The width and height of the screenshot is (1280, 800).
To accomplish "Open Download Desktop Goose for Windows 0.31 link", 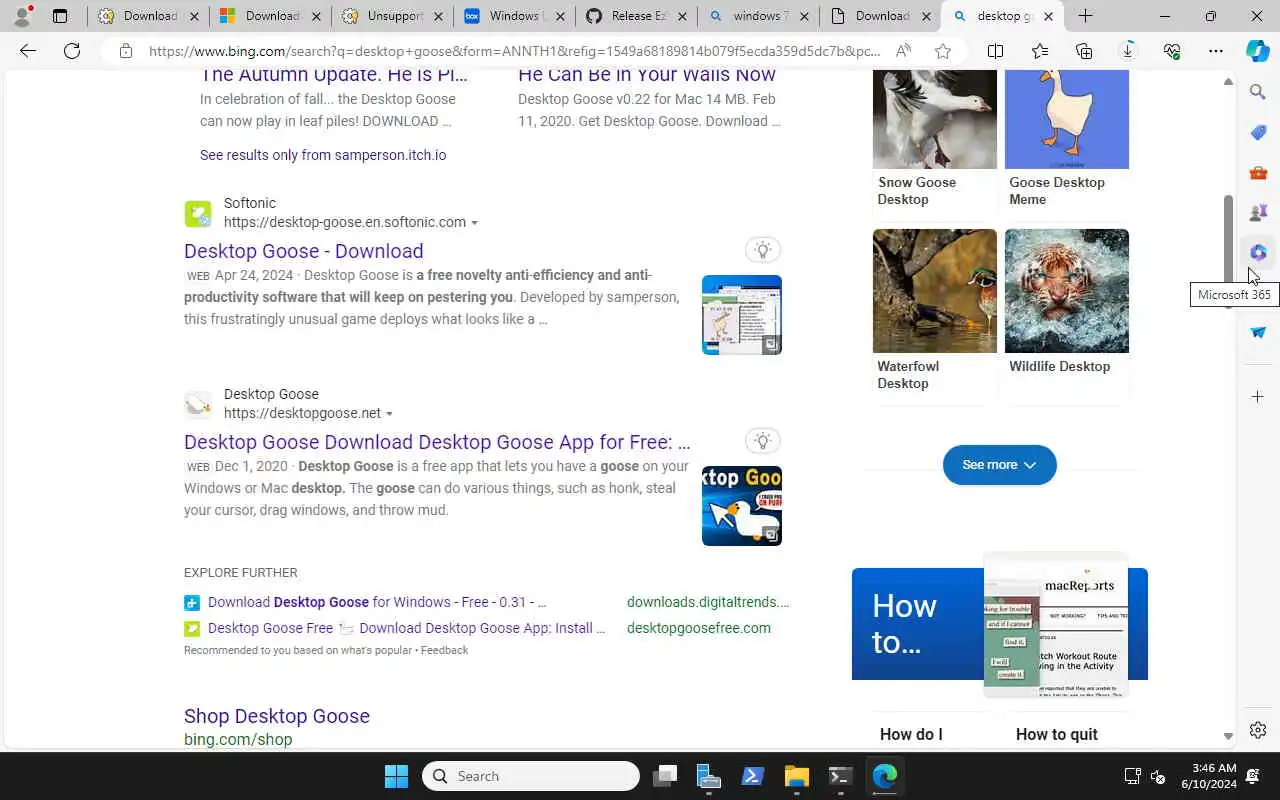I will click(x=377, y=602).
